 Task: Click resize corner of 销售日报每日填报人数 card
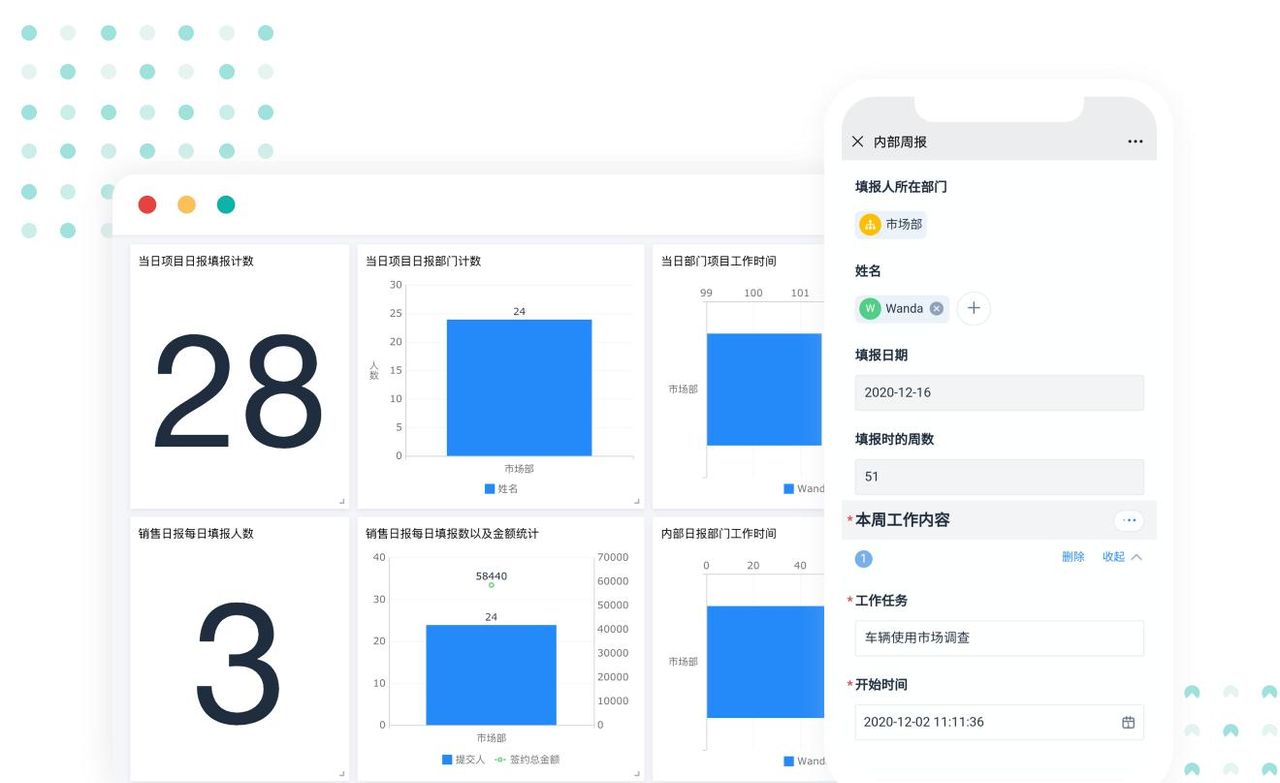pos(342,773)
